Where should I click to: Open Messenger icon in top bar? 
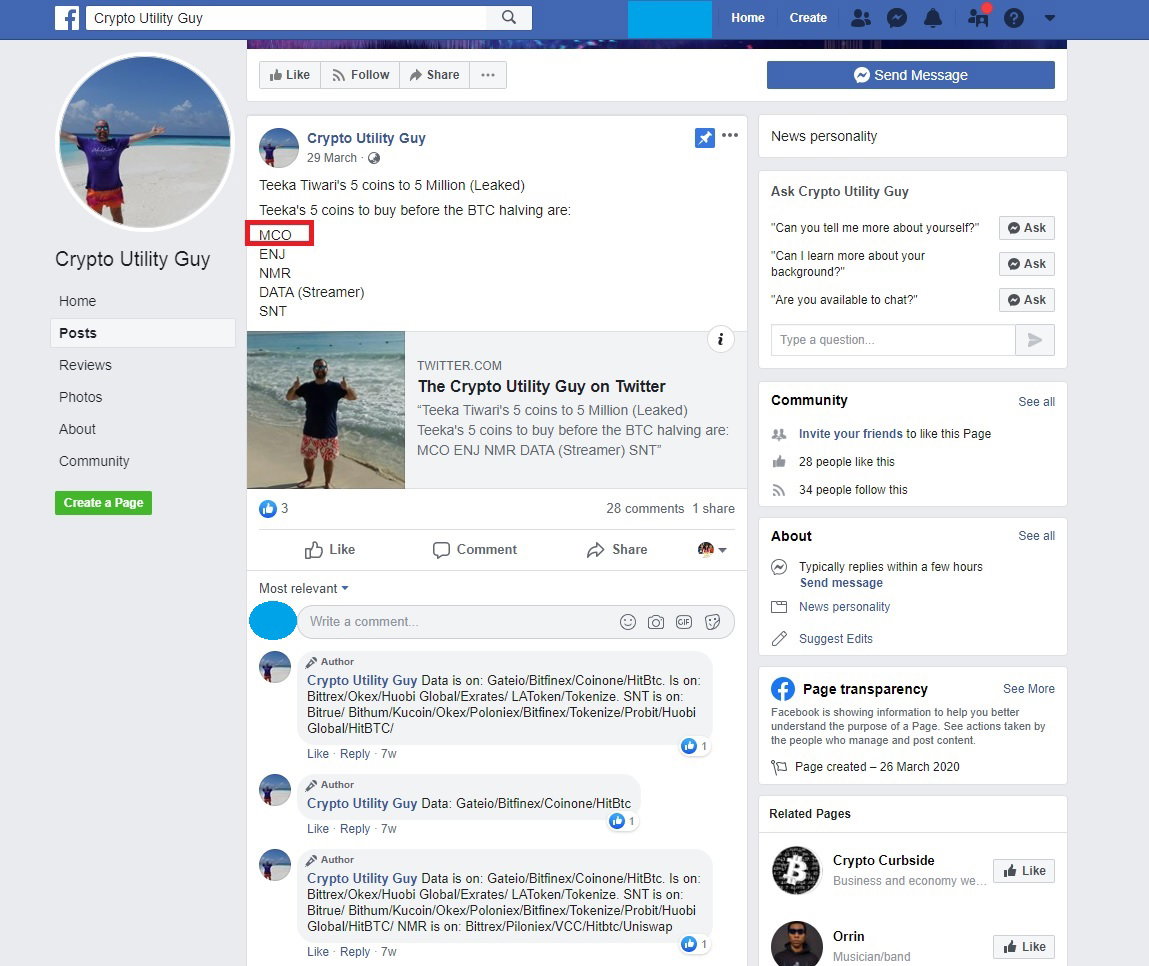point(897,18)
